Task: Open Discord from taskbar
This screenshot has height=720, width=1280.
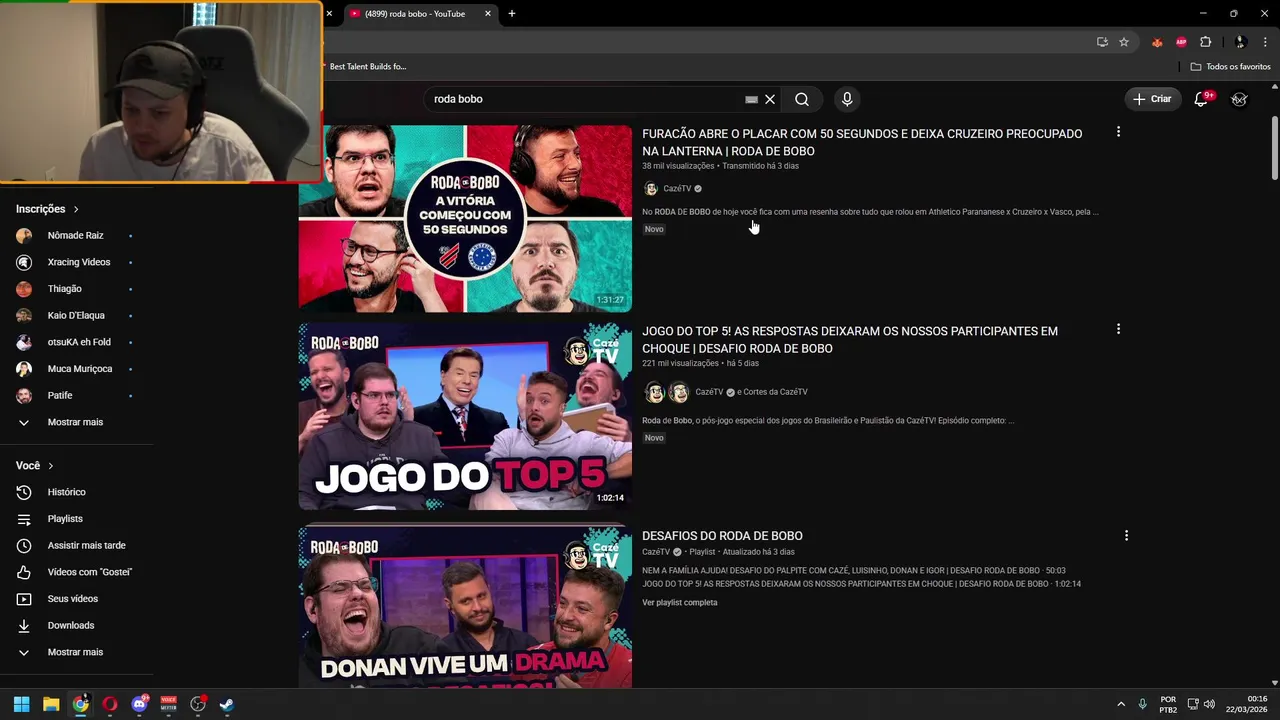Action: [x=139, y=704]
